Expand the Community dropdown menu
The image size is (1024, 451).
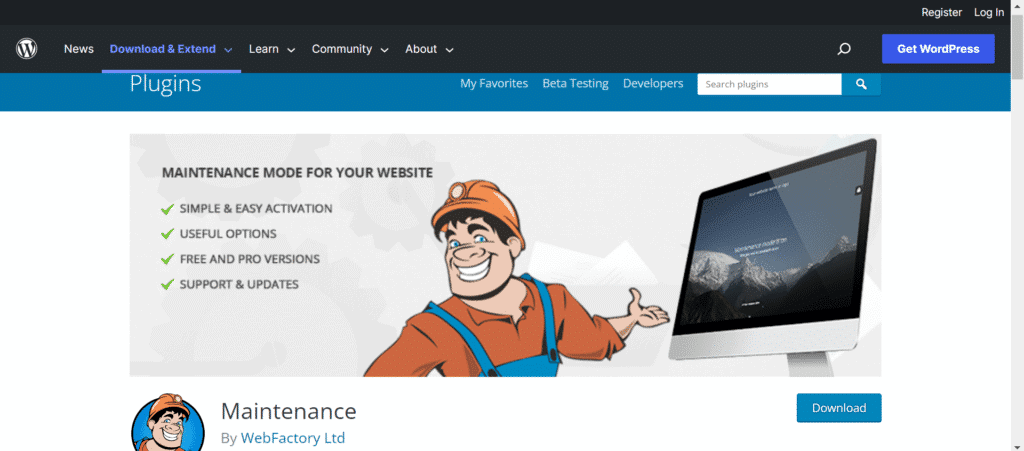[350, 49]
